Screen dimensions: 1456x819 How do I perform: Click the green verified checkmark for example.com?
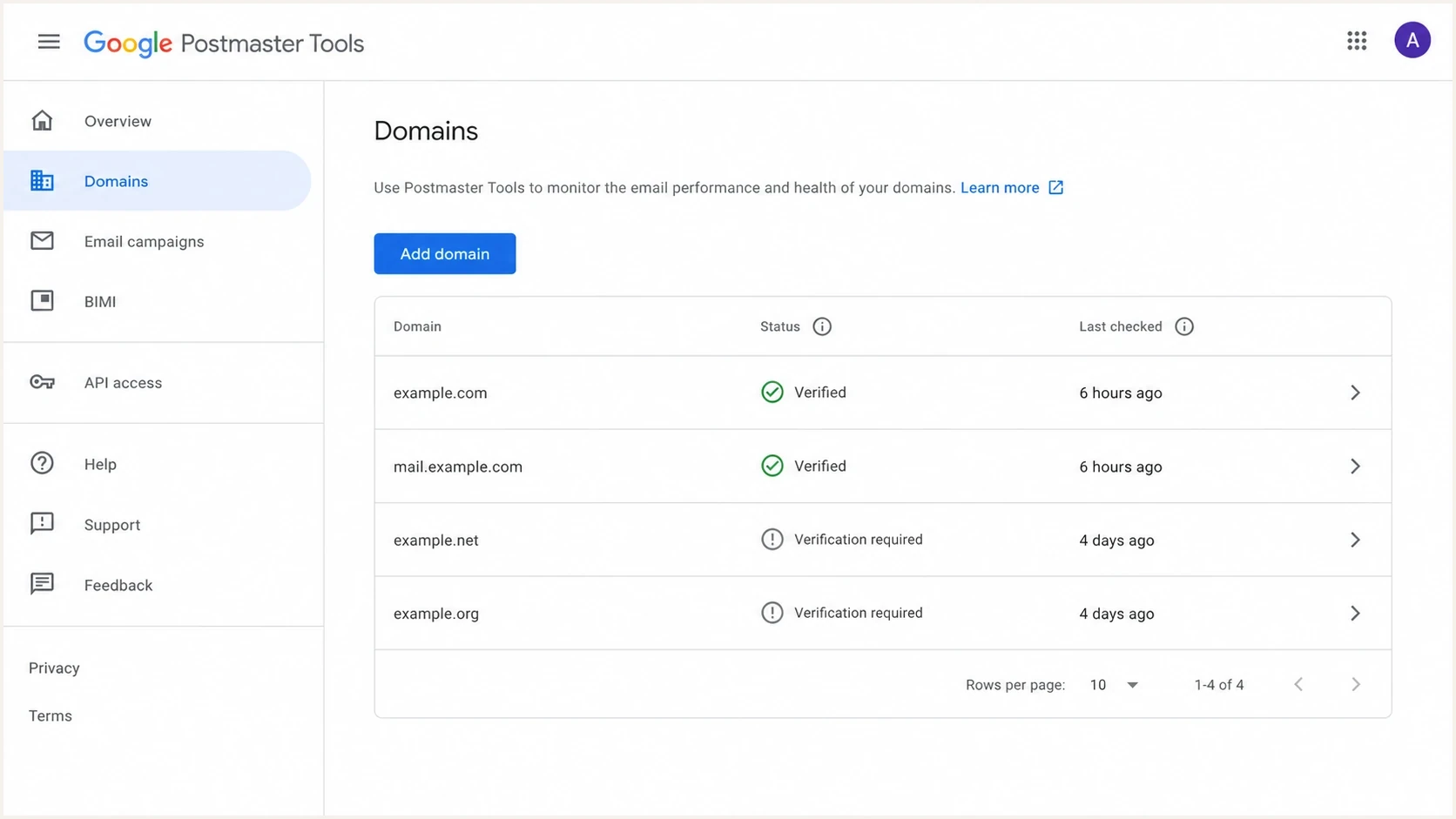(x=772, y=392)
